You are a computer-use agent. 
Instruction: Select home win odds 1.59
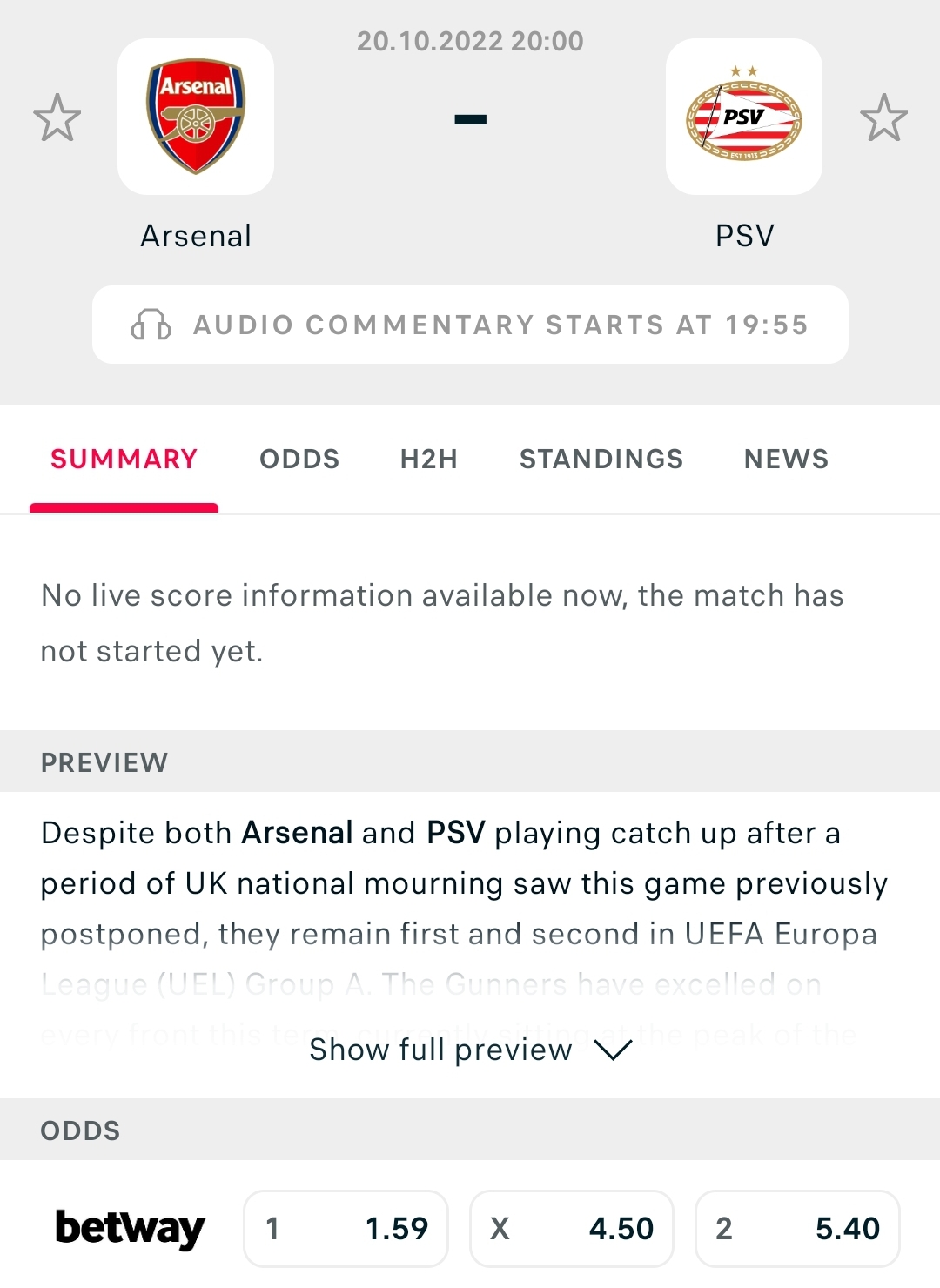click(346, 1229)
